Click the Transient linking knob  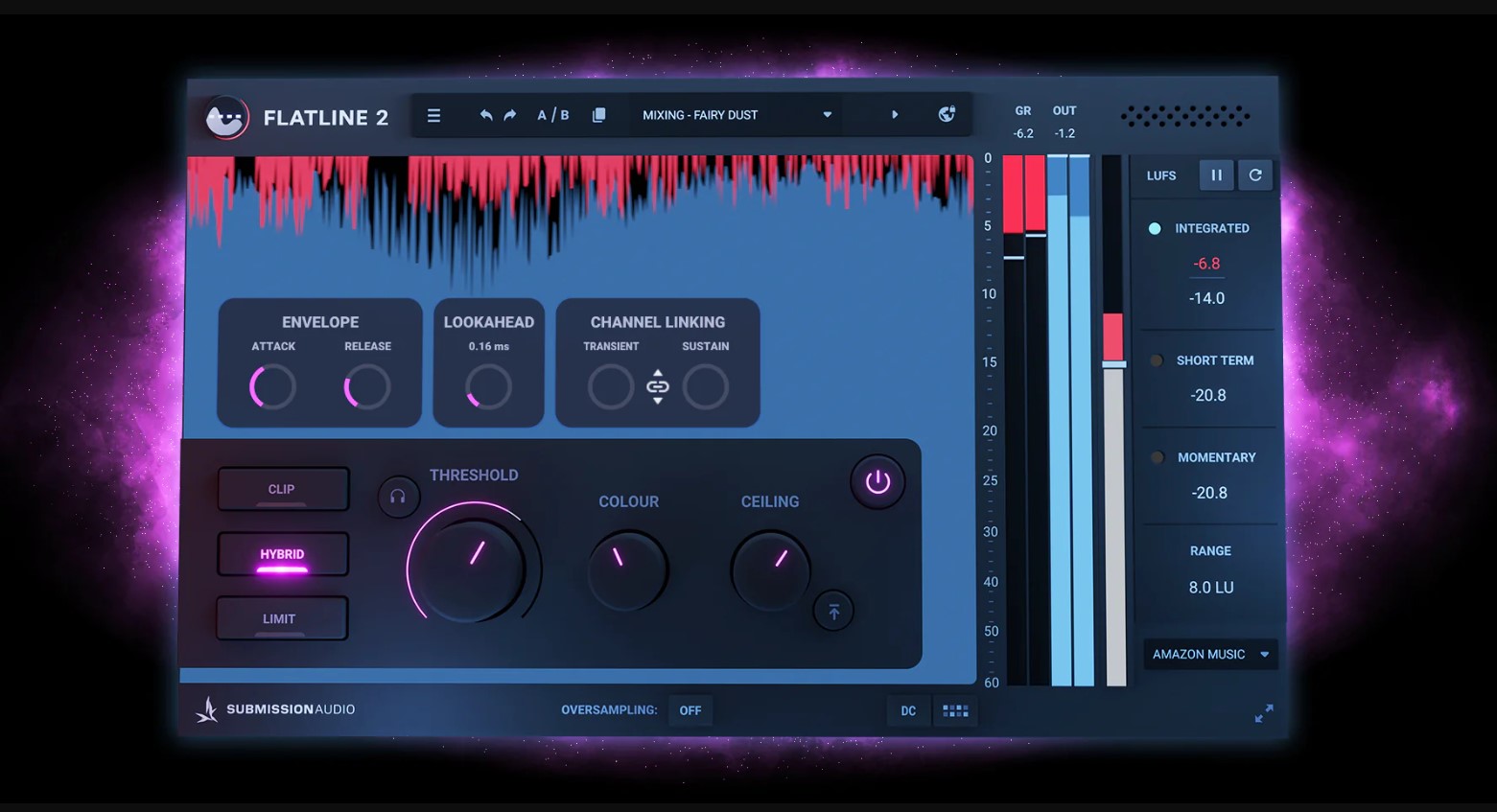pyautogui.click(x=611, y=387)
